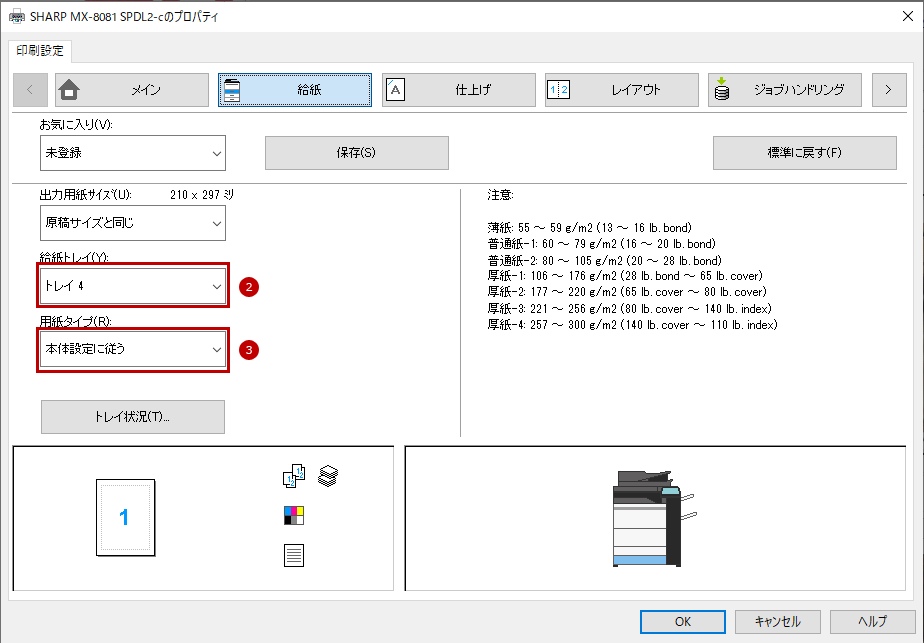Open the 給紙トレイ dropdown showing トレイ 4

click(133, 286)
